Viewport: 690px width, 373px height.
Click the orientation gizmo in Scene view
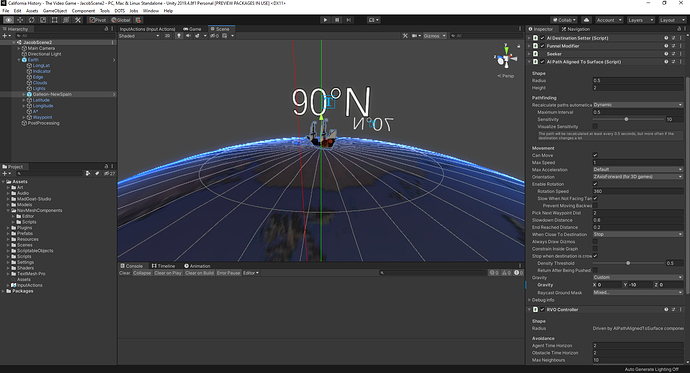506,58
